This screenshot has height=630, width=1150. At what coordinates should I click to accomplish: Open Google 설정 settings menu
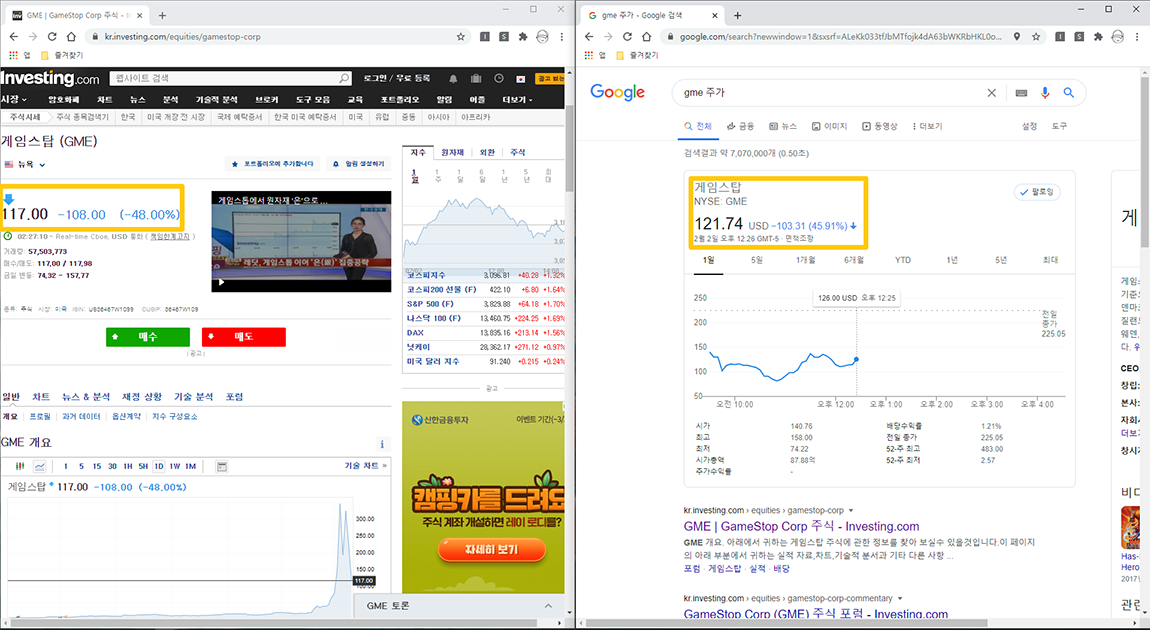click(1030, 126)
